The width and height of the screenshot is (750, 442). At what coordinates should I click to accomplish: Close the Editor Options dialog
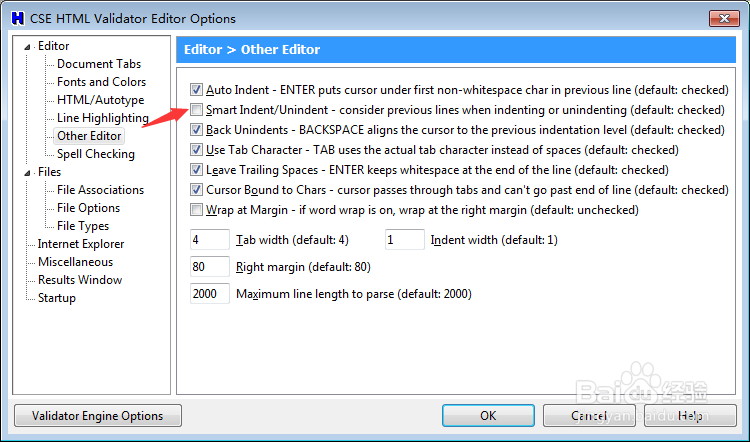pyautogui.click(x=724, y=18)
